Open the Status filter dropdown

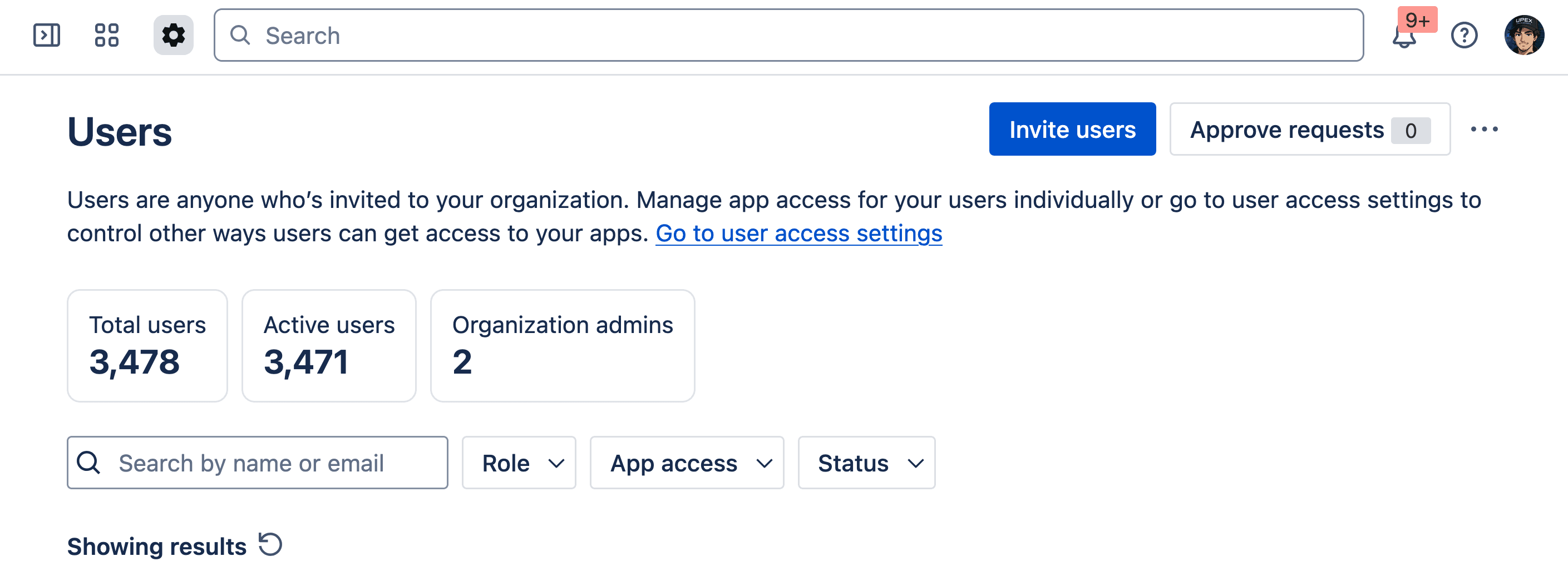[x=866, y=463]
